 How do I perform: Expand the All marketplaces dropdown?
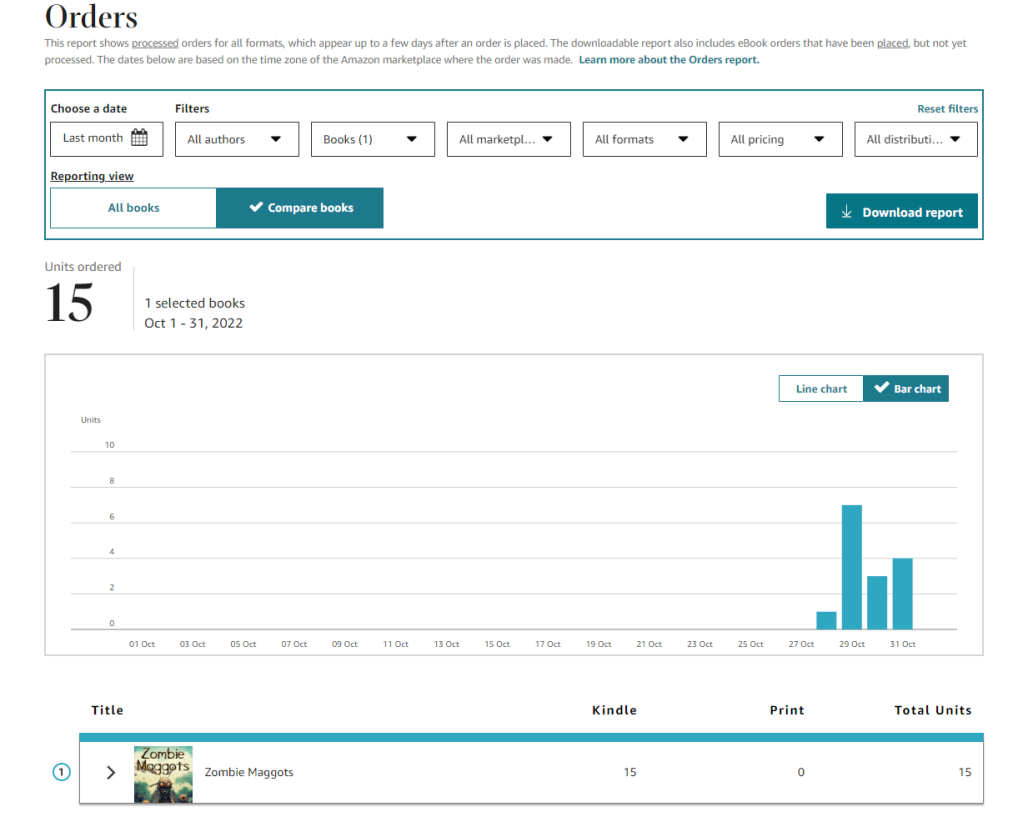[508, 139]
